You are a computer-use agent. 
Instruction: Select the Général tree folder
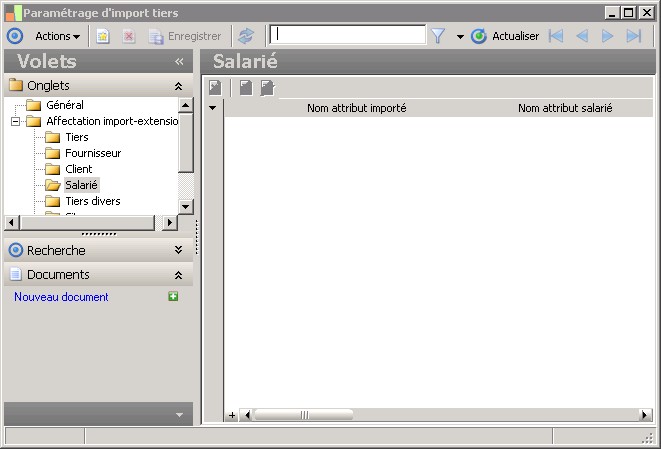(x=65, y=105)
